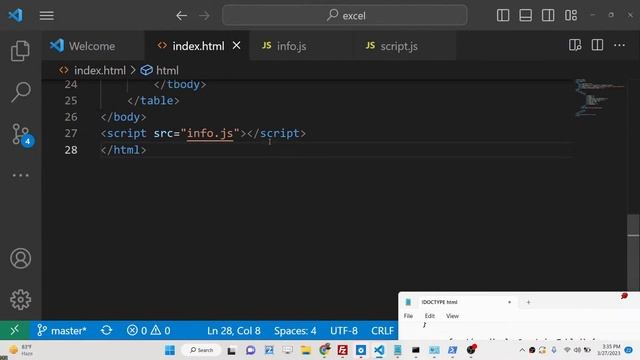Viewport: 640px width, 360px height.
Task: Split the editor to the right
Action: (597, 45)
